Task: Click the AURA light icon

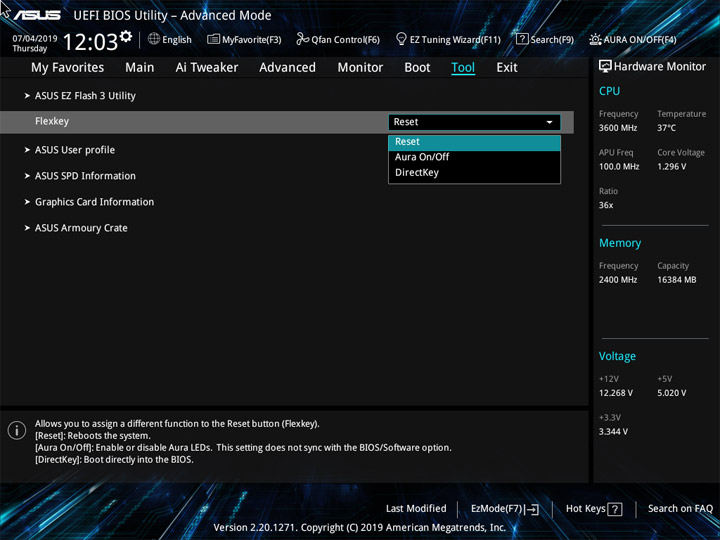Action: pyautogui.click(x=595, y=39)
